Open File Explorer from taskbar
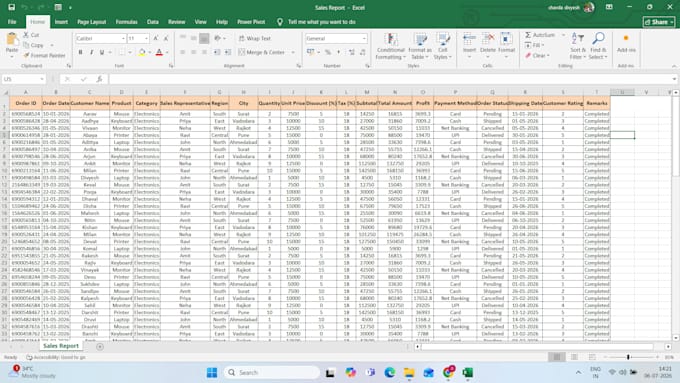 click(x=409, y=373)
